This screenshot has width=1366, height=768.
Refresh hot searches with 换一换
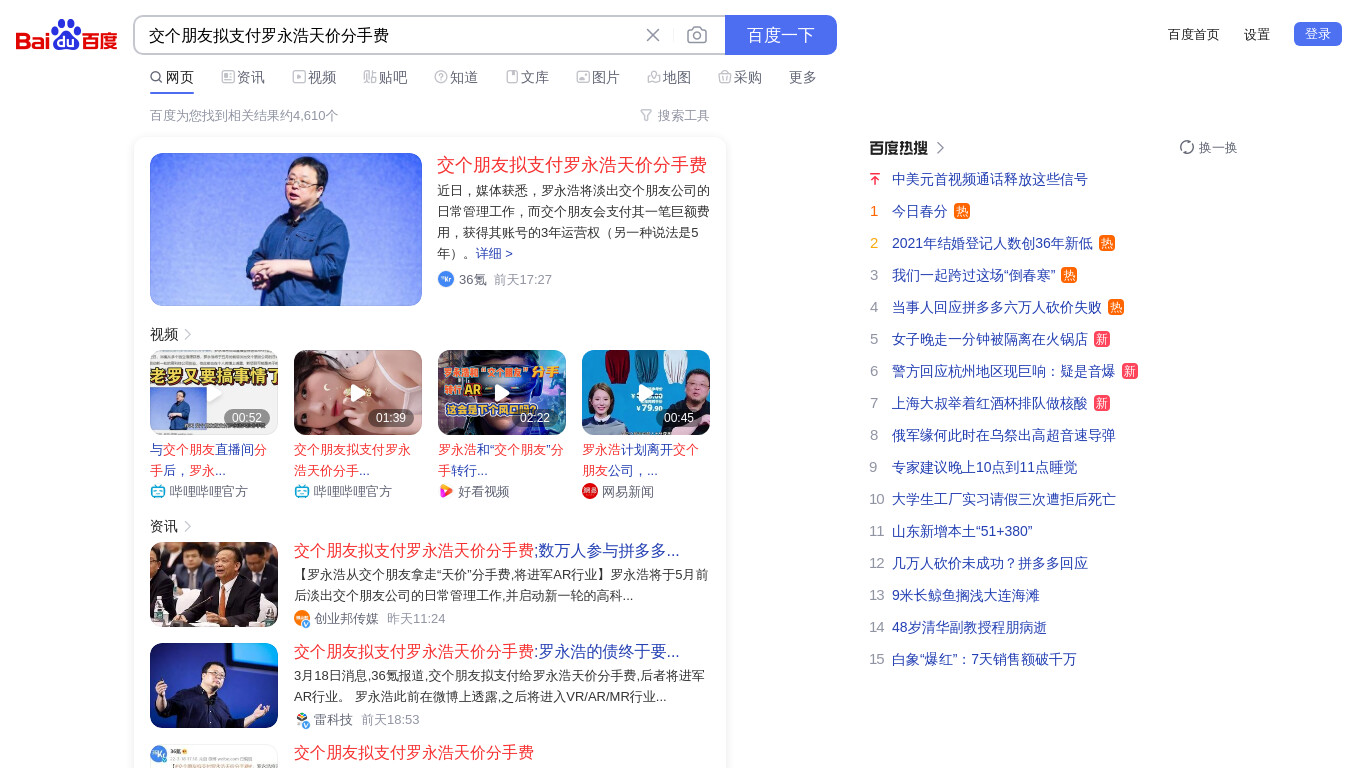pyautogui.click(x=1208, y=147)
